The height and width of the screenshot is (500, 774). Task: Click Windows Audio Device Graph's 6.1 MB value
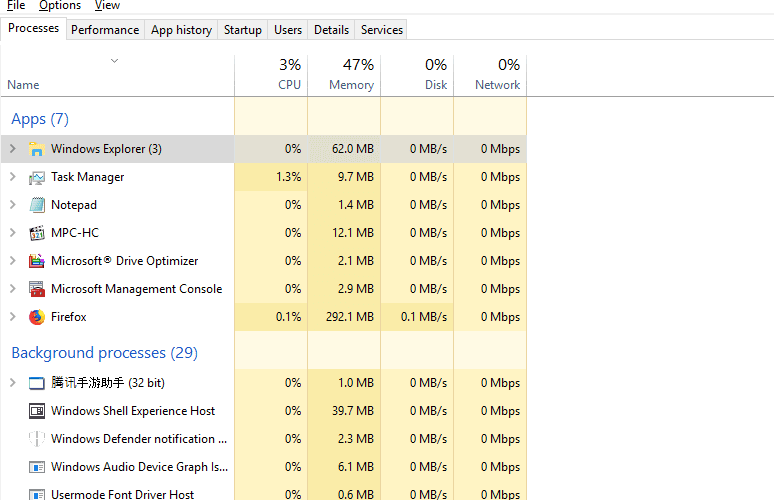[355, 467]
